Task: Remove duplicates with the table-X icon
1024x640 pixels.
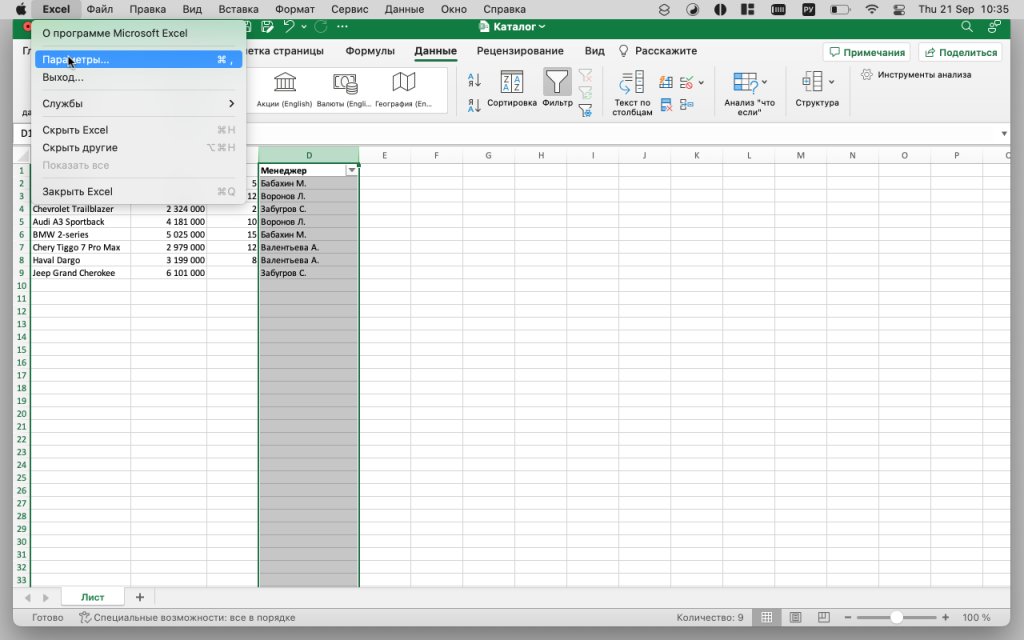Action: tap(665, 104)
